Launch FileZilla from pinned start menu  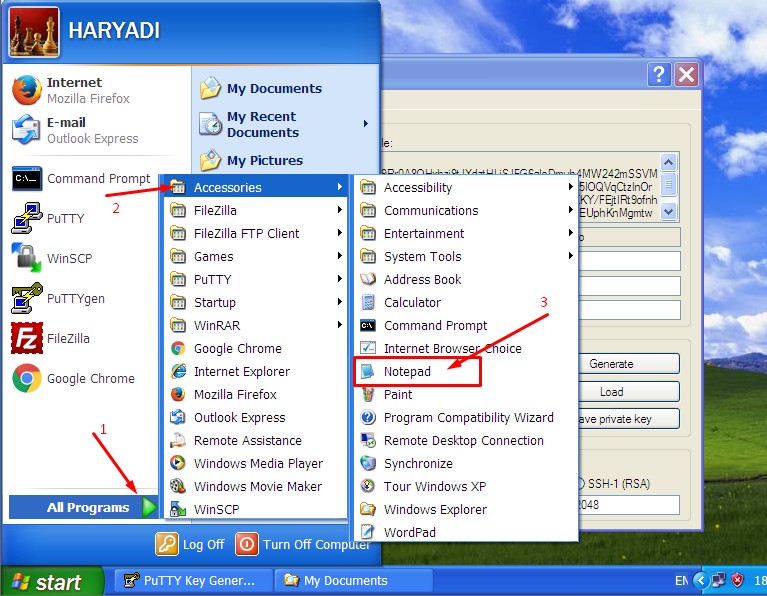click(x=27, y=338)
